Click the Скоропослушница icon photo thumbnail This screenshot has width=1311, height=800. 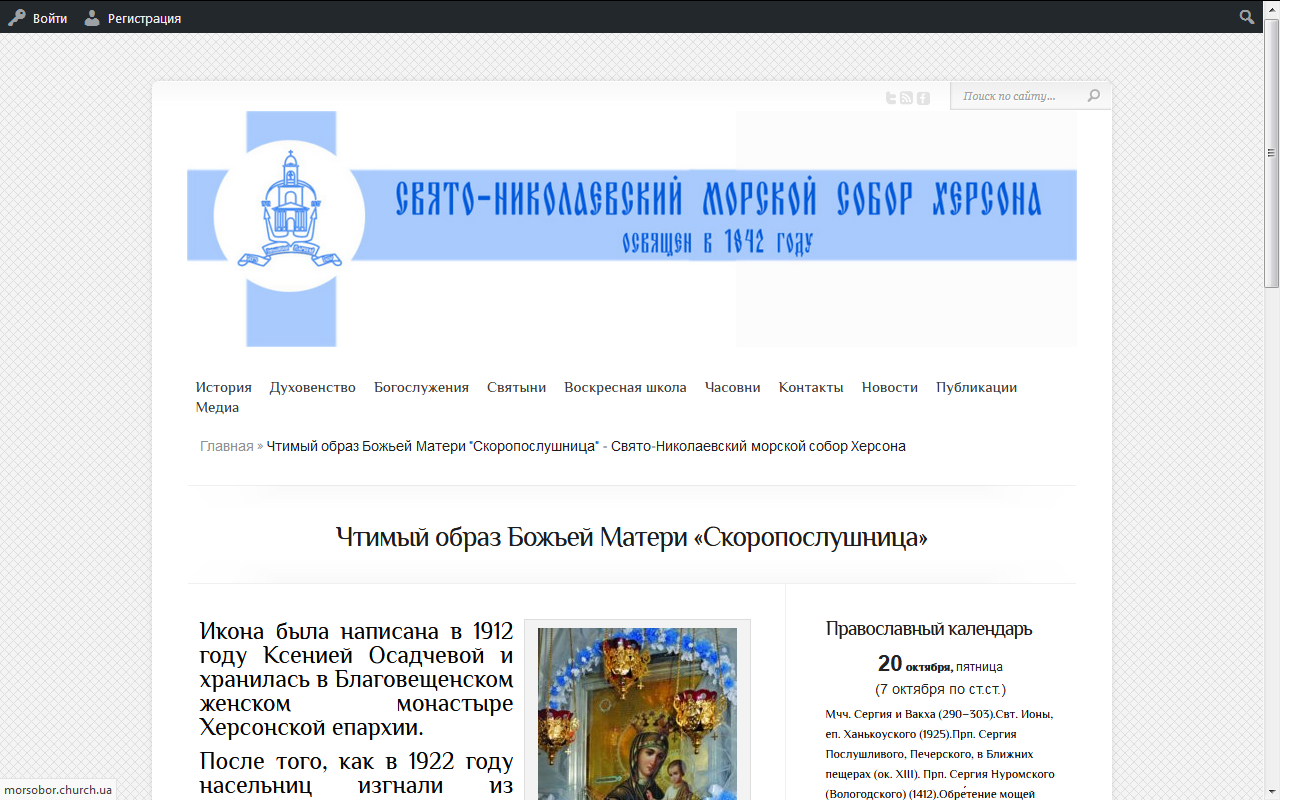click(637, 712)
